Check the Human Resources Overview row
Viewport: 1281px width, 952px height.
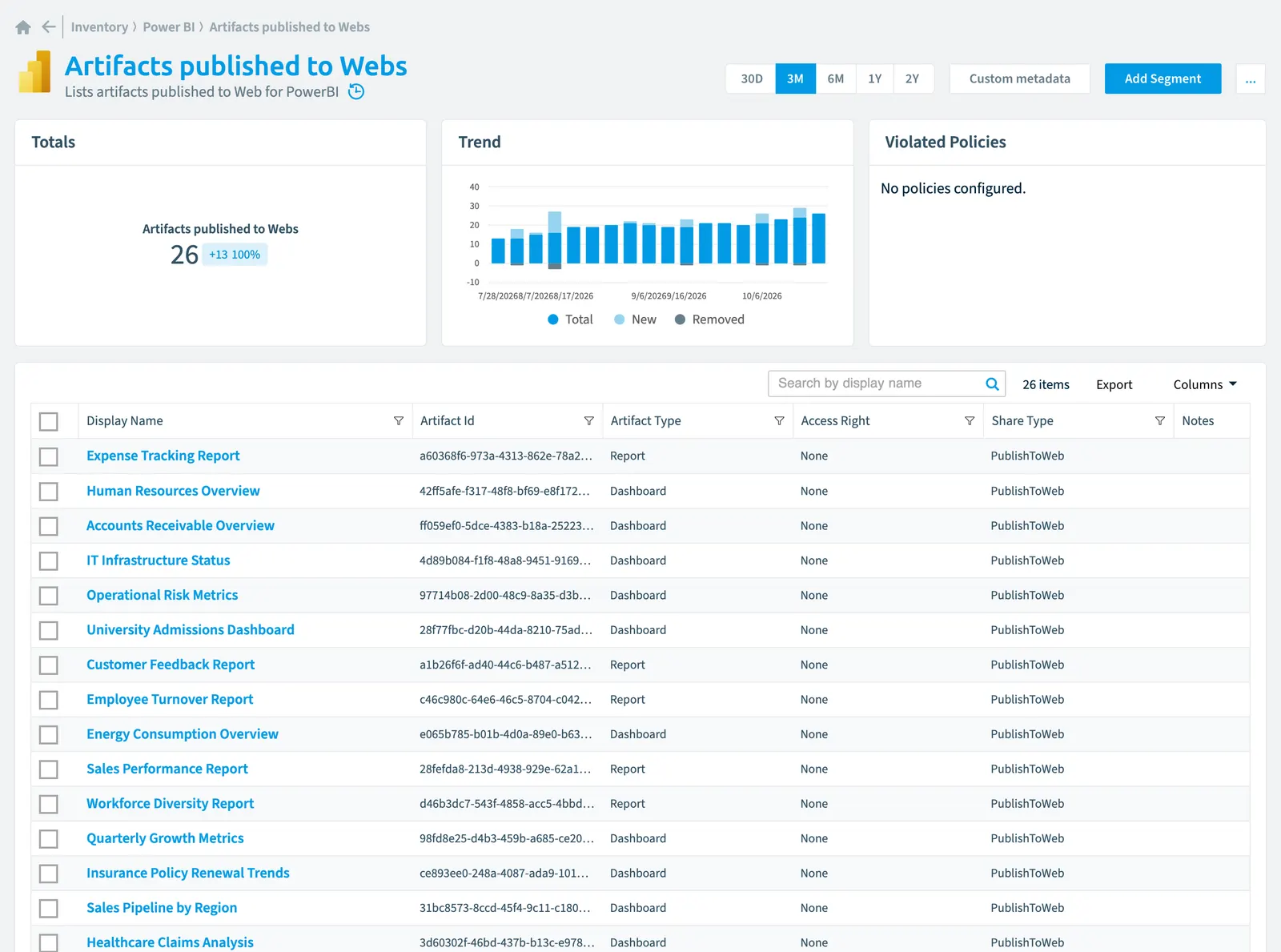click(49, 491)
